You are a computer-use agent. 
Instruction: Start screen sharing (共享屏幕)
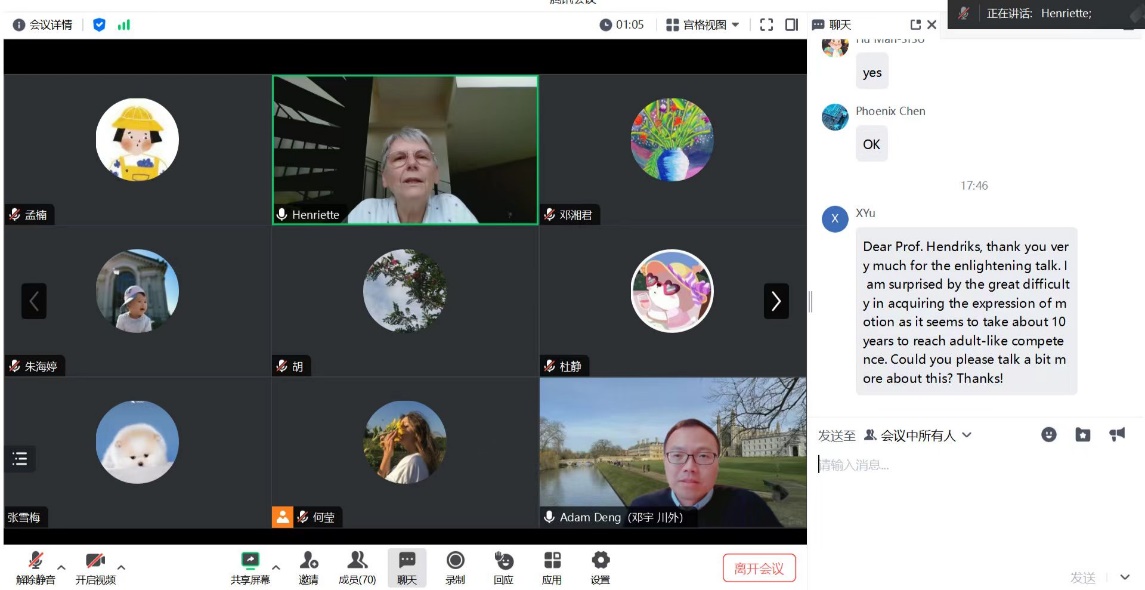[x=250, y=566]
